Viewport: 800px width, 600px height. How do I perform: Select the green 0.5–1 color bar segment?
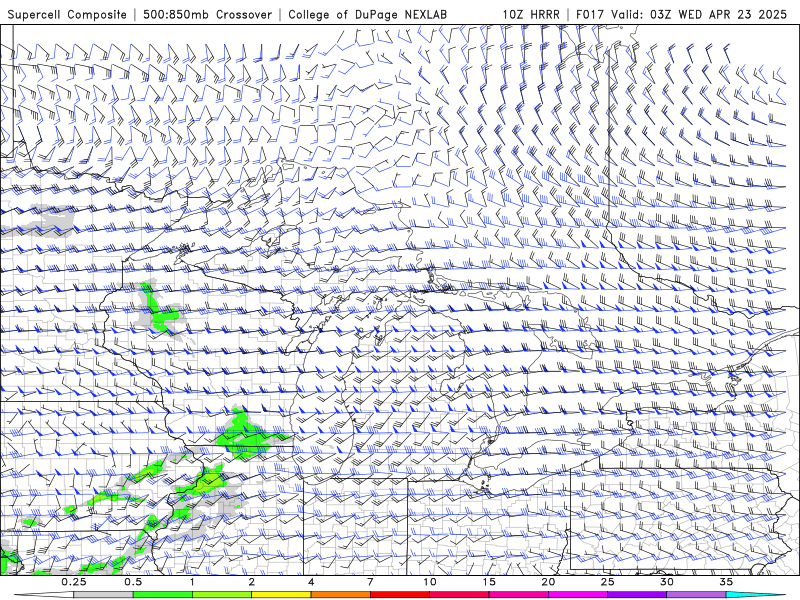[162, 595]
